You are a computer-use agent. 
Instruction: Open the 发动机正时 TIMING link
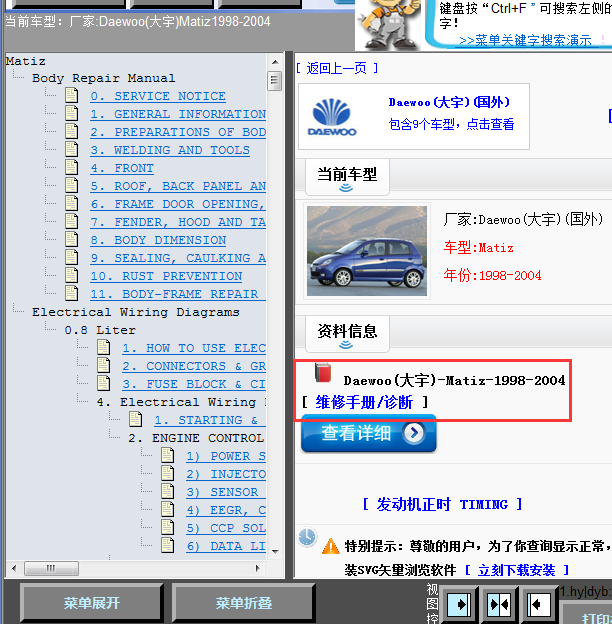pos(442,504)
